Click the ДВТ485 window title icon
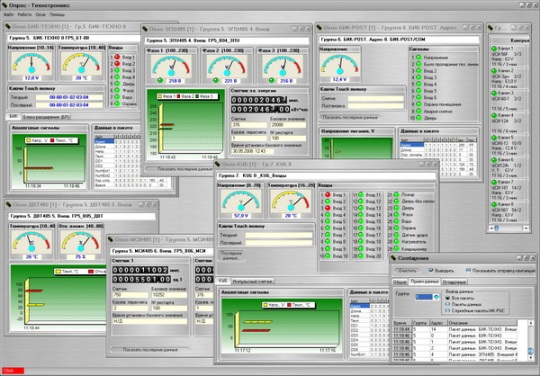The image size is (540, 376). (x=9, y=205)
